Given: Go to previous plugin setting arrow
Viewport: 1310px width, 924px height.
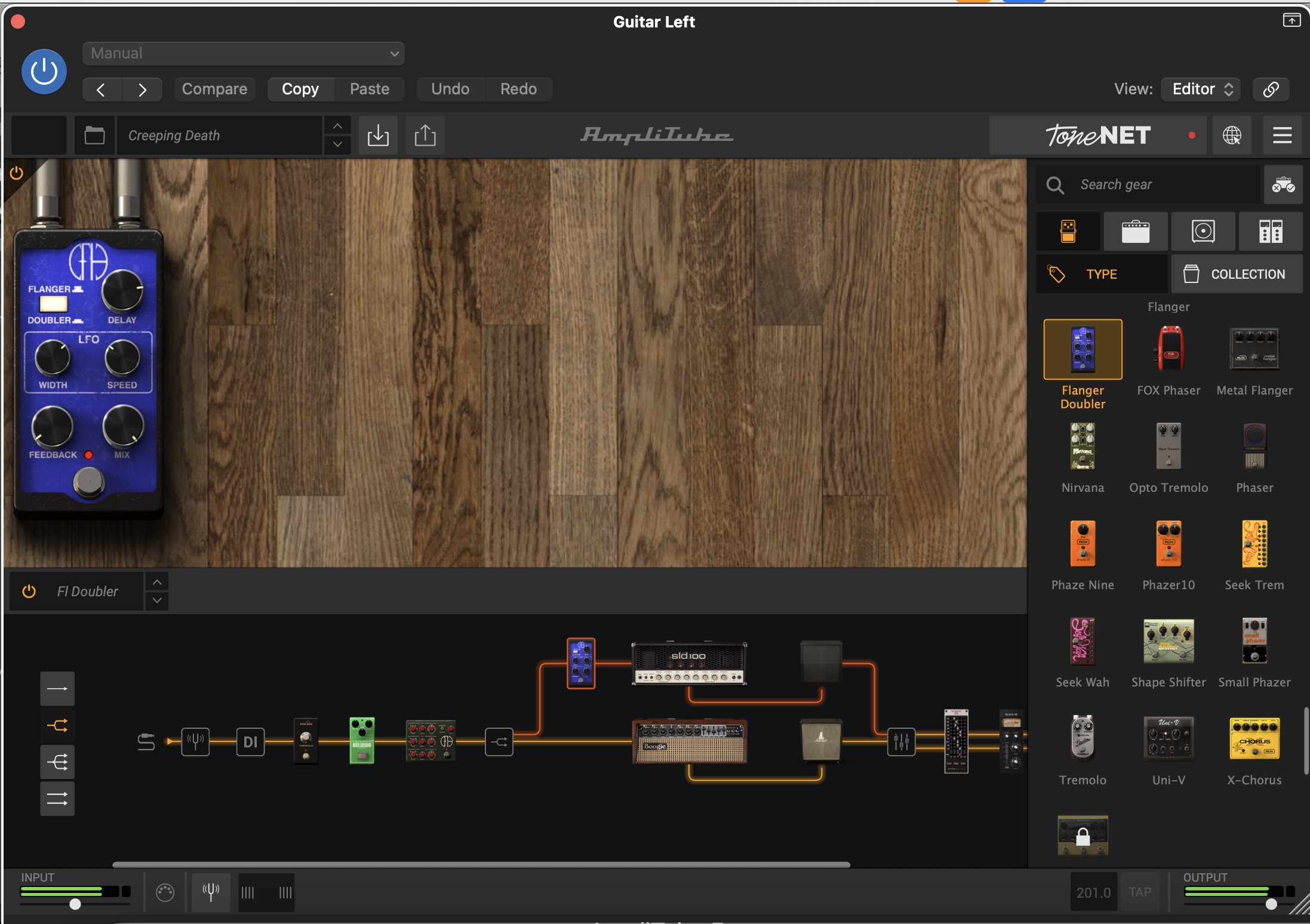Looking at the screenshot, I should tap(102, 90).
